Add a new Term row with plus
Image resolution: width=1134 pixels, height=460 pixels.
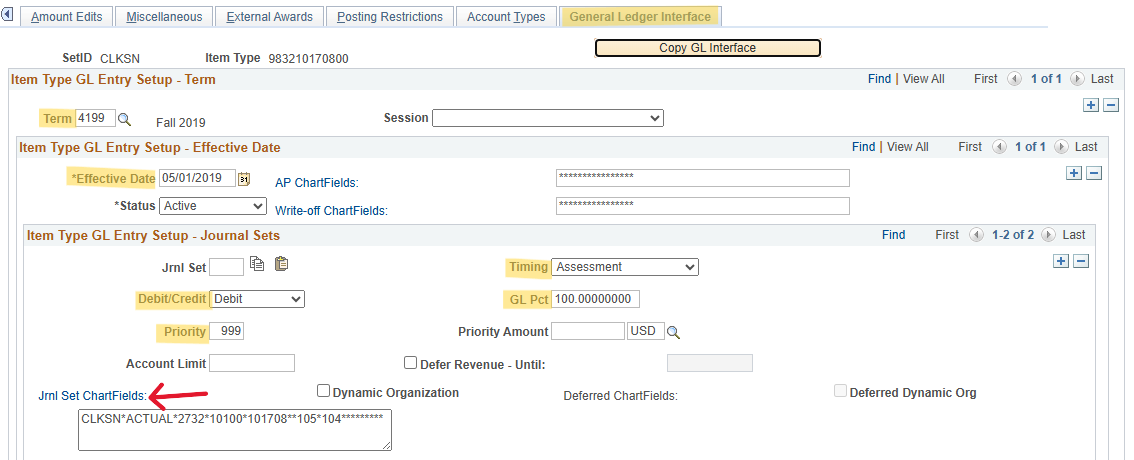pyautogui.click(x=1091, y=105)
